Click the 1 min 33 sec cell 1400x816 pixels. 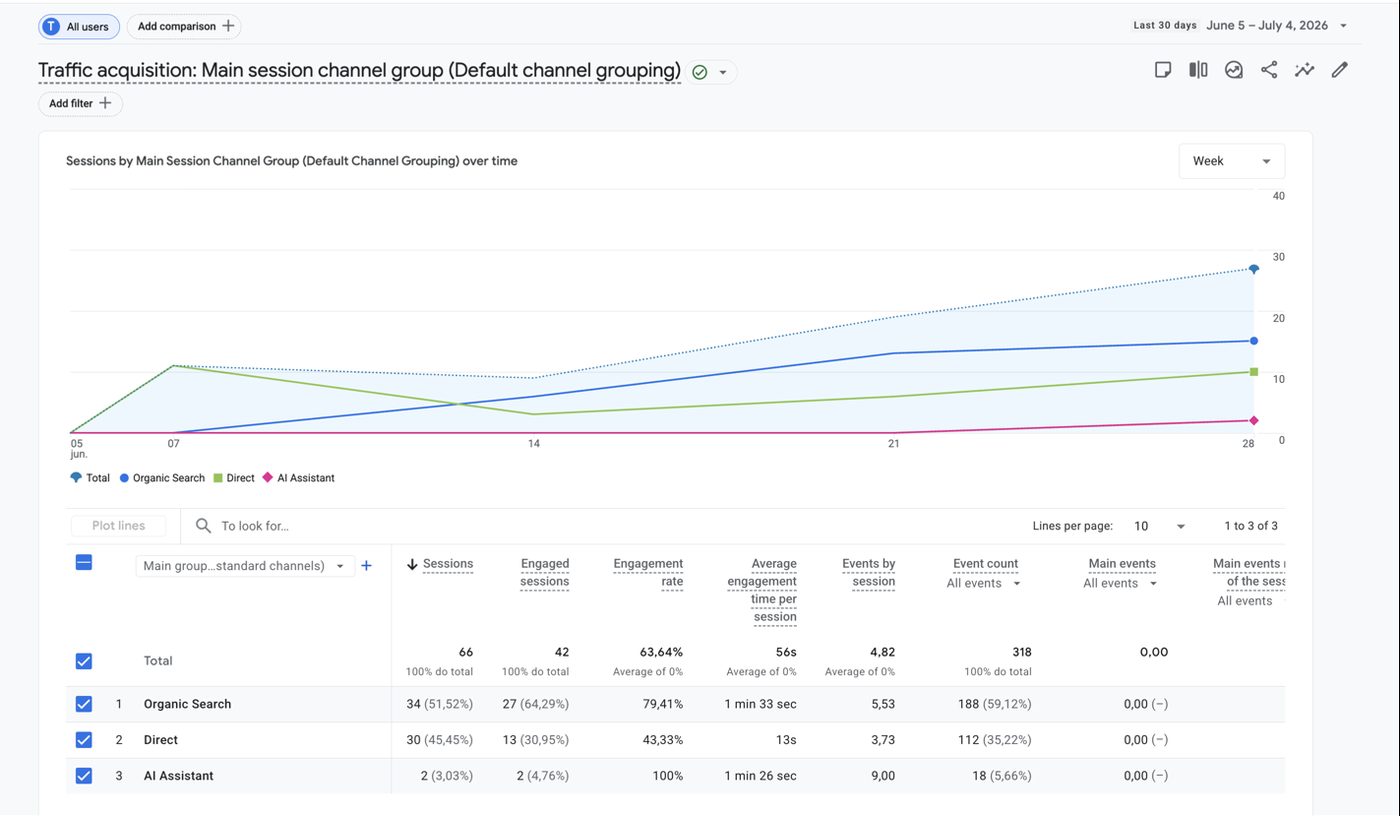click(761, 704)
